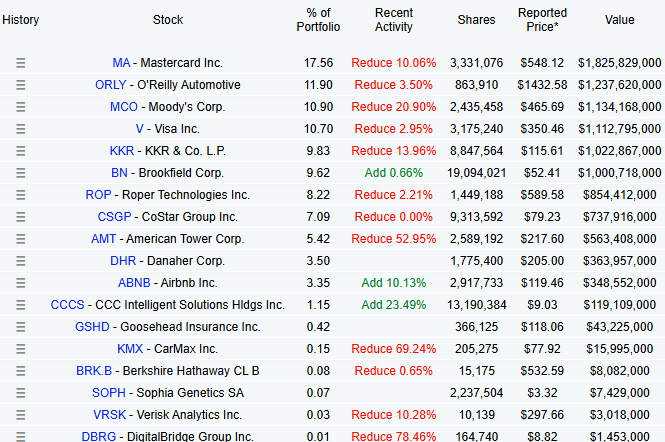Select portfolio percentage 17.56
Viewport: 665px width, 442px height.
click(x=318, y=63)
